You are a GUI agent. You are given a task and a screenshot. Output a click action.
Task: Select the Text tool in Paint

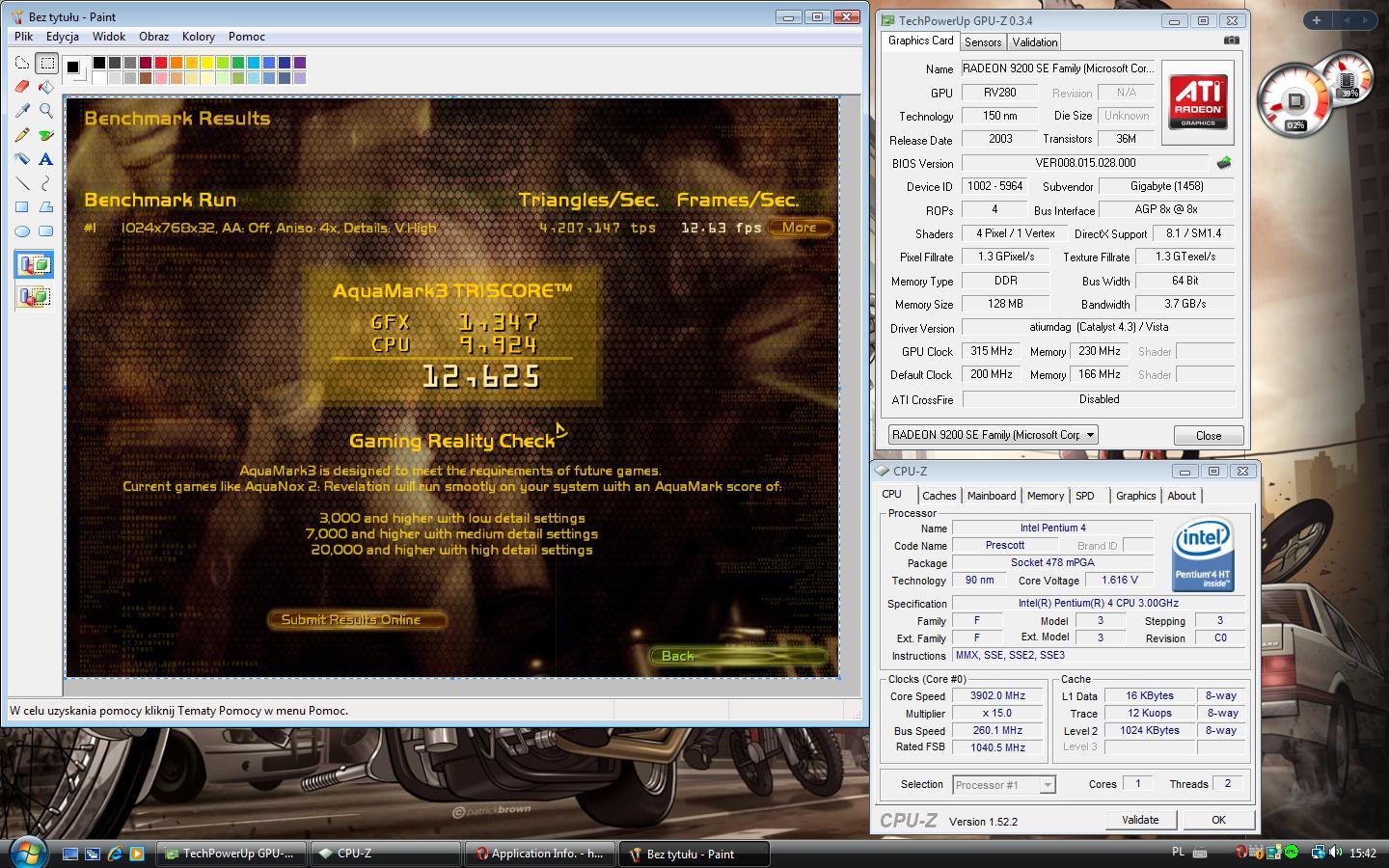coord(46,159)
